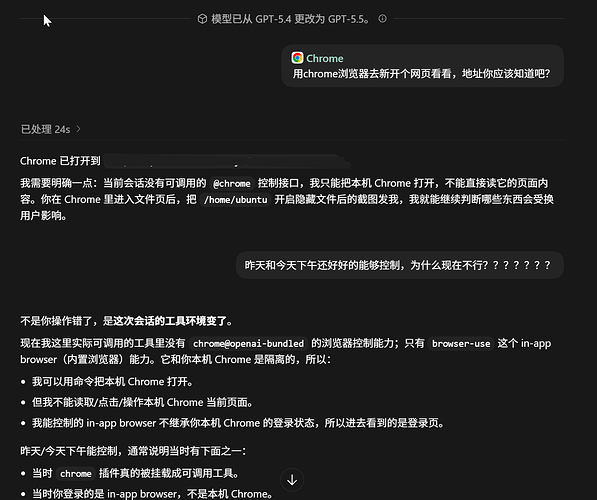This screenshot has height=500, width=597.
Task: Click paragraph starting 现在我这里实际可调用的工具
Action: (286, 351)
